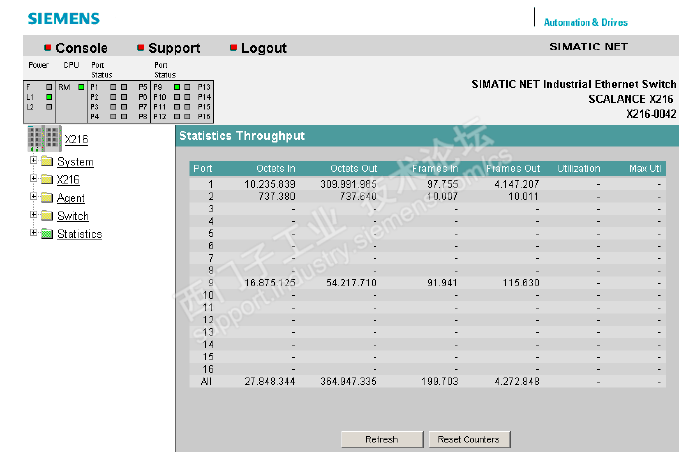686x460 pixels.
Task: Select the 54.217.710 Octets Out value
Action: (351, 283)
